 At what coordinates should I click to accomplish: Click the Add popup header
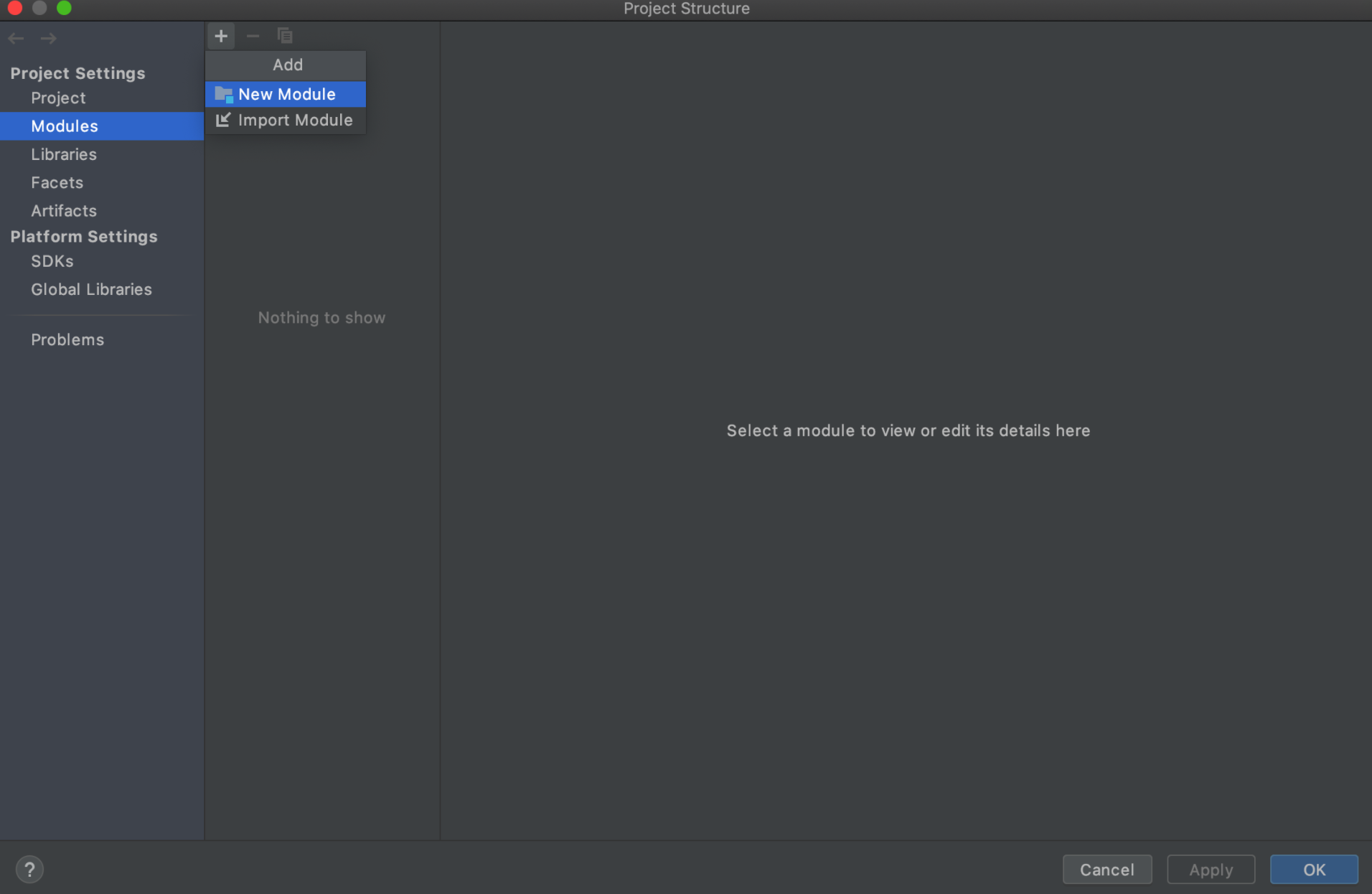286,65
